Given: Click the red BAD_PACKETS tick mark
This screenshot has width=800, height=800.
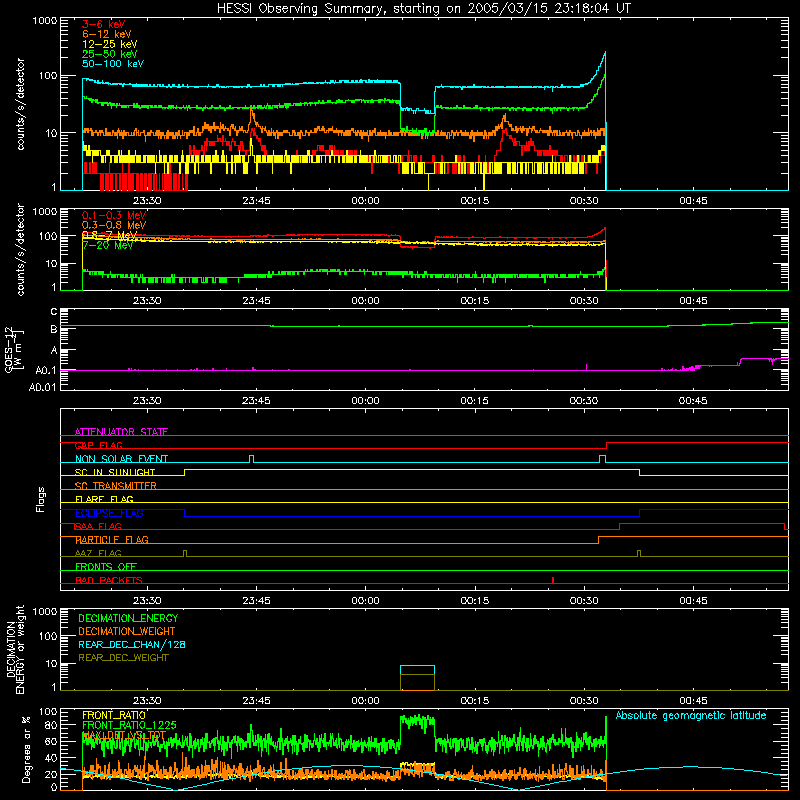Looking at the screenshot, I should click(553, 580).
